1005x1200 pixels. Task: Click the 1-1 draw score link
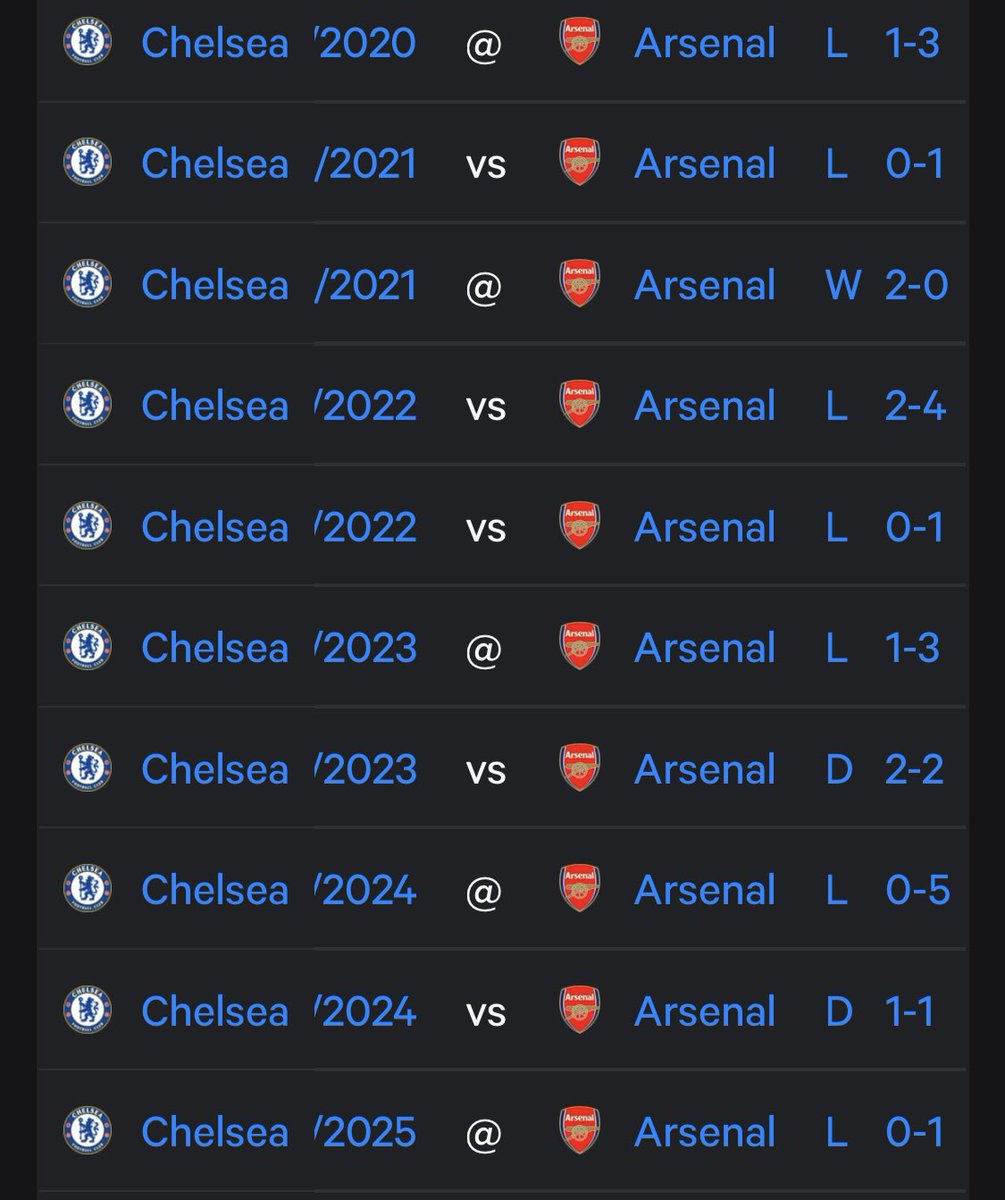(910, 1011)
